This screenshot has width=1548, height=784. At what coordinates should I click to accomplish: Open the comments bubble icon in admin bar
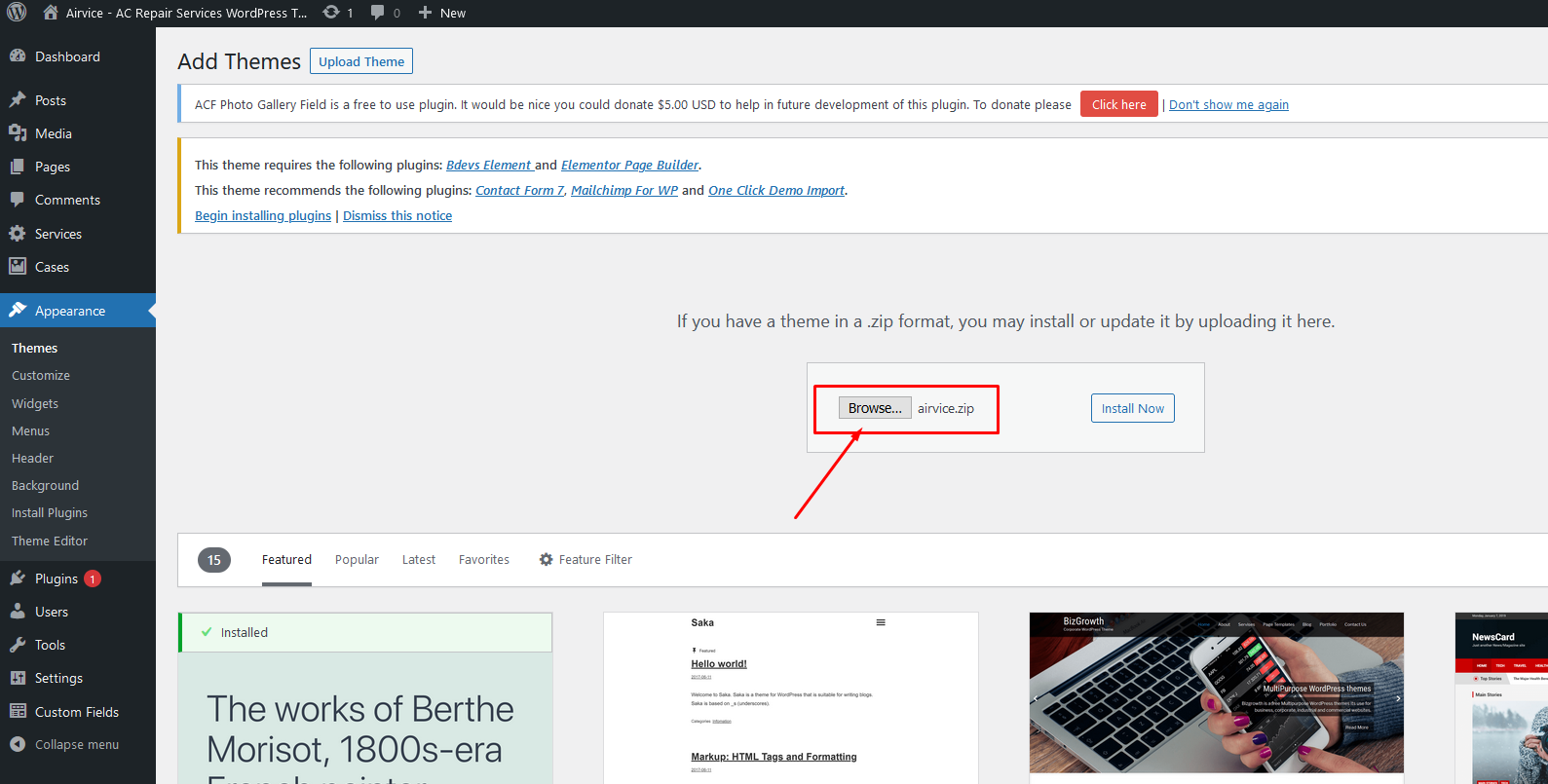coord(378,13)
